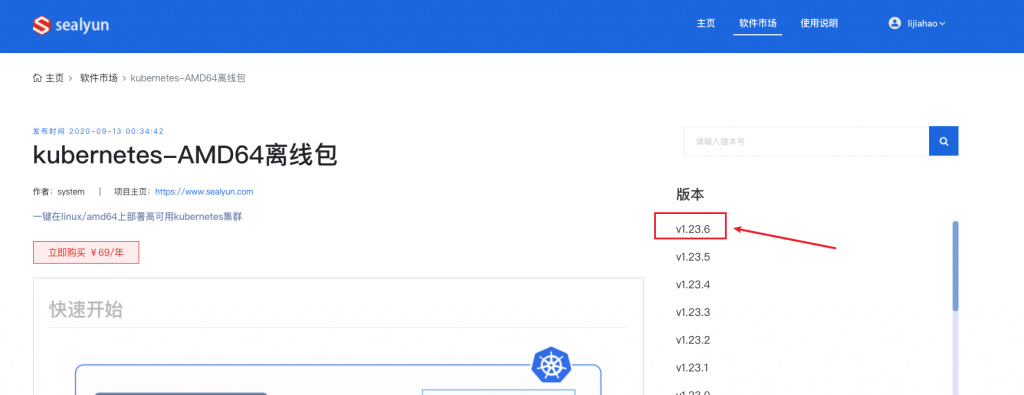Click the 作者：system text
The width and height of the screenshot is (1024, 395).
(x=59, y=192)
